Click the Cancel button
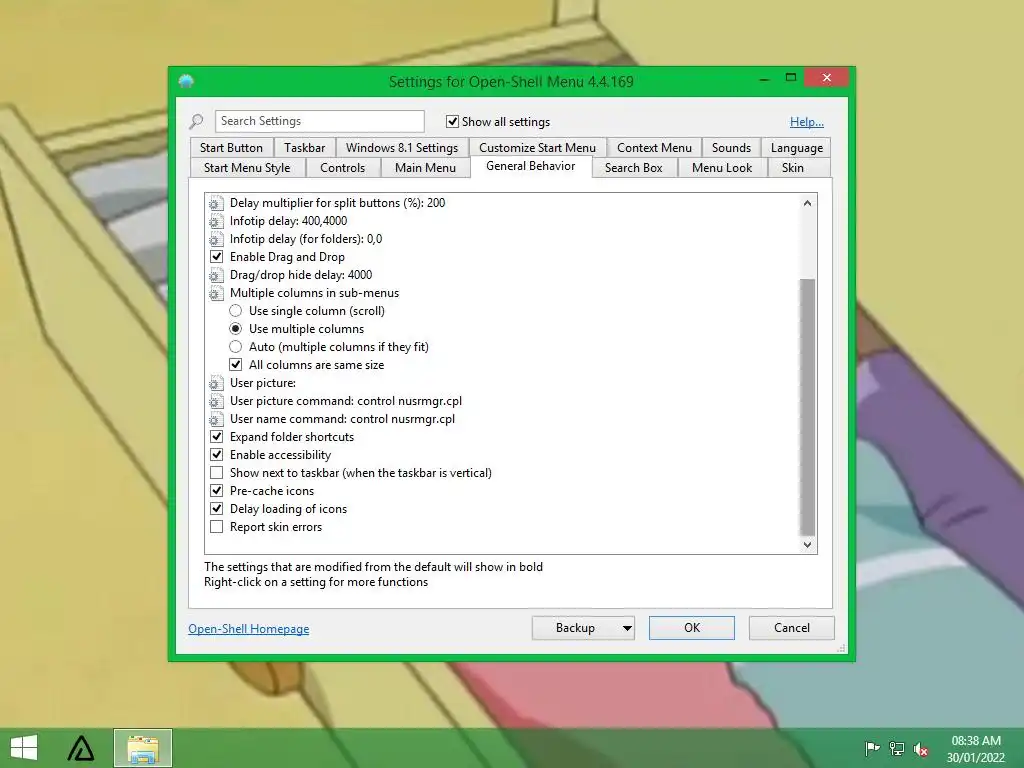The height and width of the screenshot is (768, 1024). click(792, 628)
